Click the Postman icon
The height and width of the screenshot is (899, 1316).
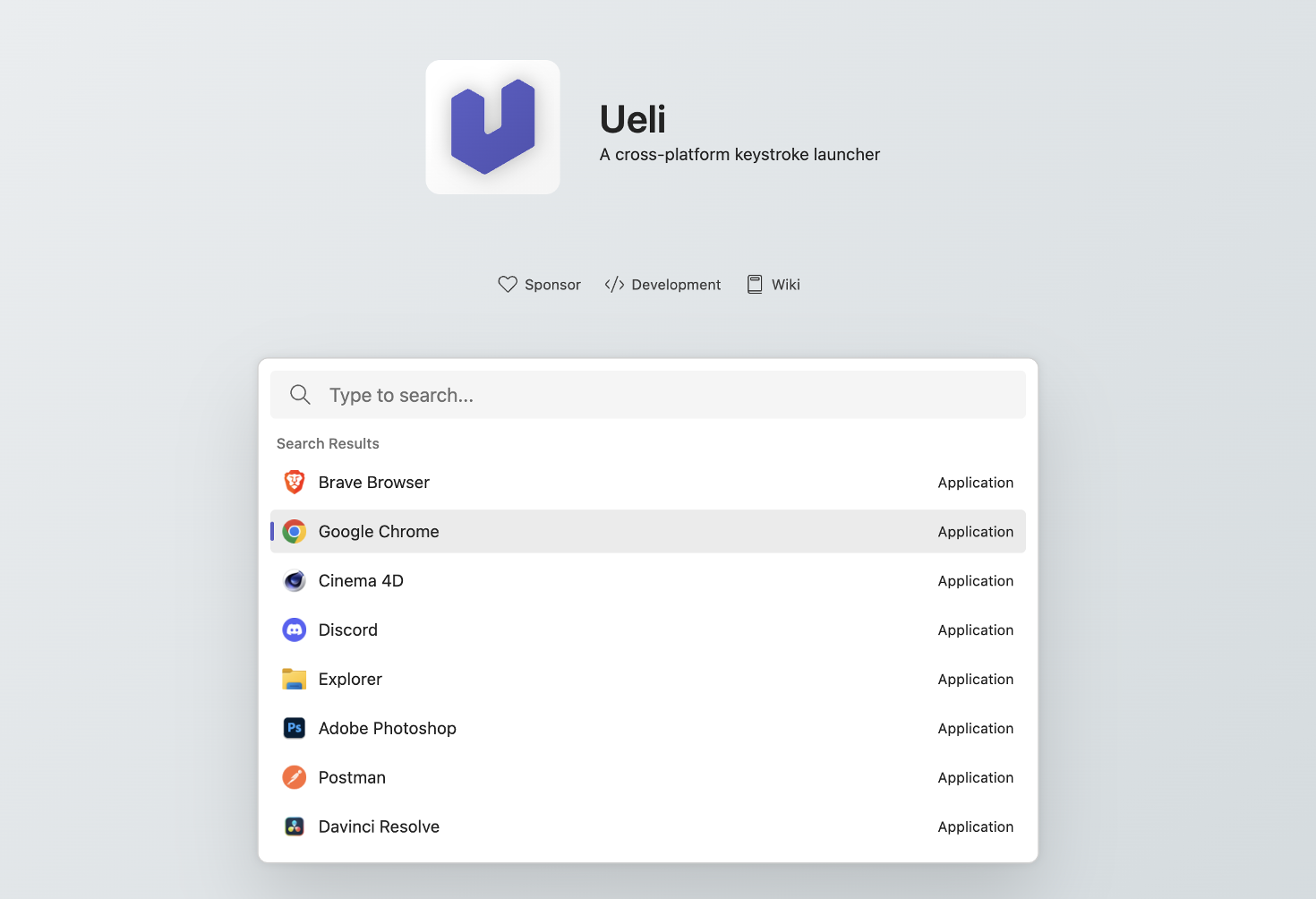294,777
